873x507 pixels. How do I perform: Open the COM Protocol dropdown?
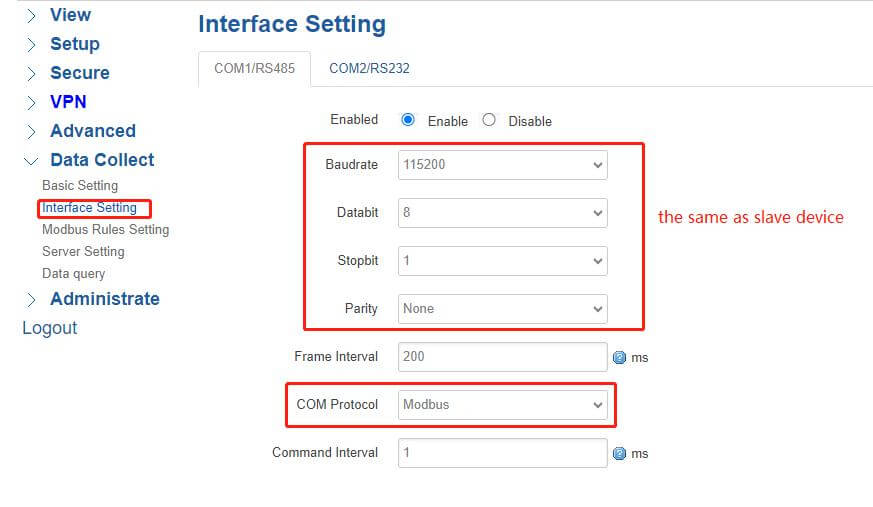point(502,405)
